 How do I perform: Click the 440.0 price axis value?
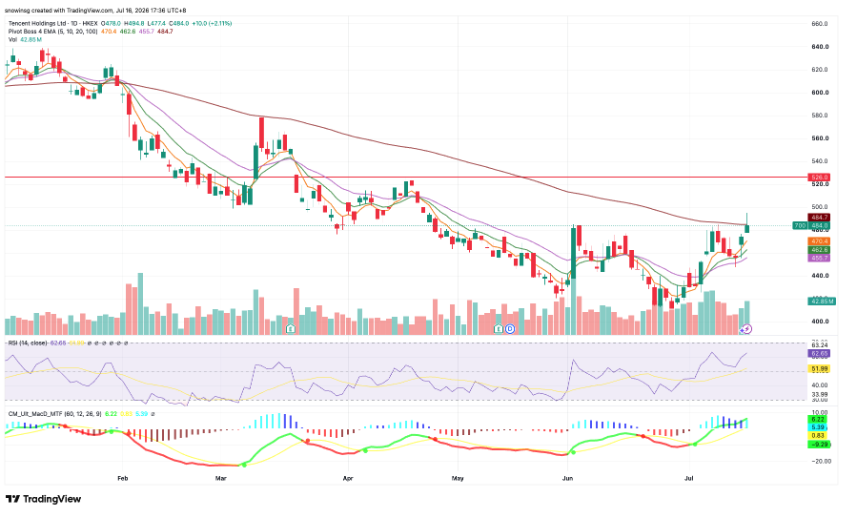coord(820,276)
